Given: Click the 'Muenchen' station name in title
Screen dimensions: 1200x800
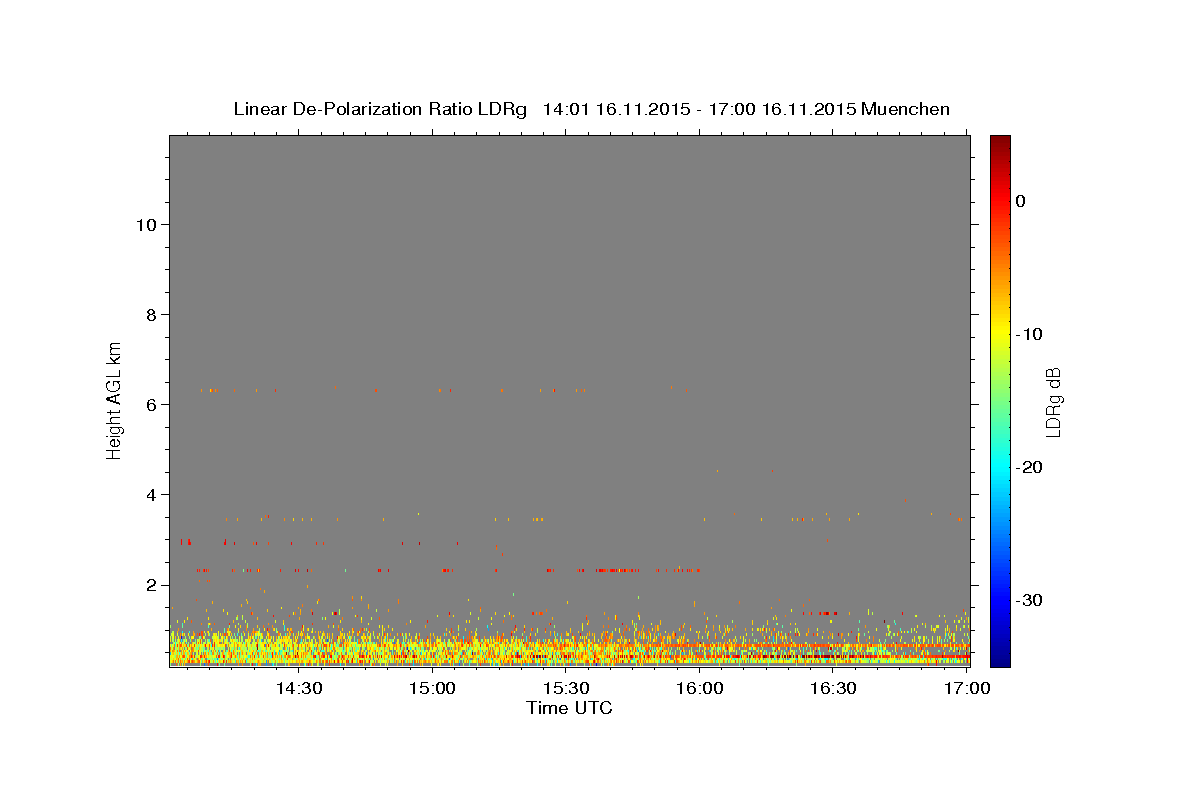Looking at the screenshot, I should tap(905, 109).
